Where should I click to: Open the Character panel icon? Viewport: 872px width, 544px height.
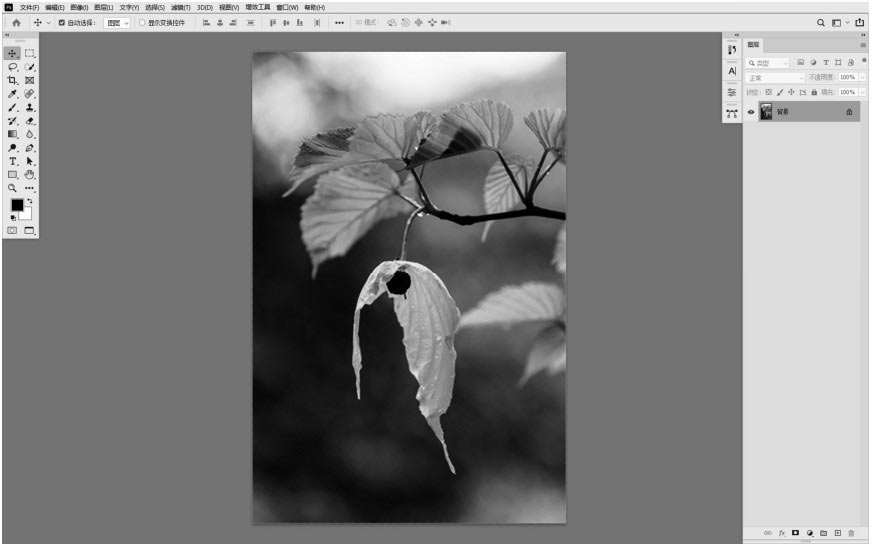(x=732, y=71)
